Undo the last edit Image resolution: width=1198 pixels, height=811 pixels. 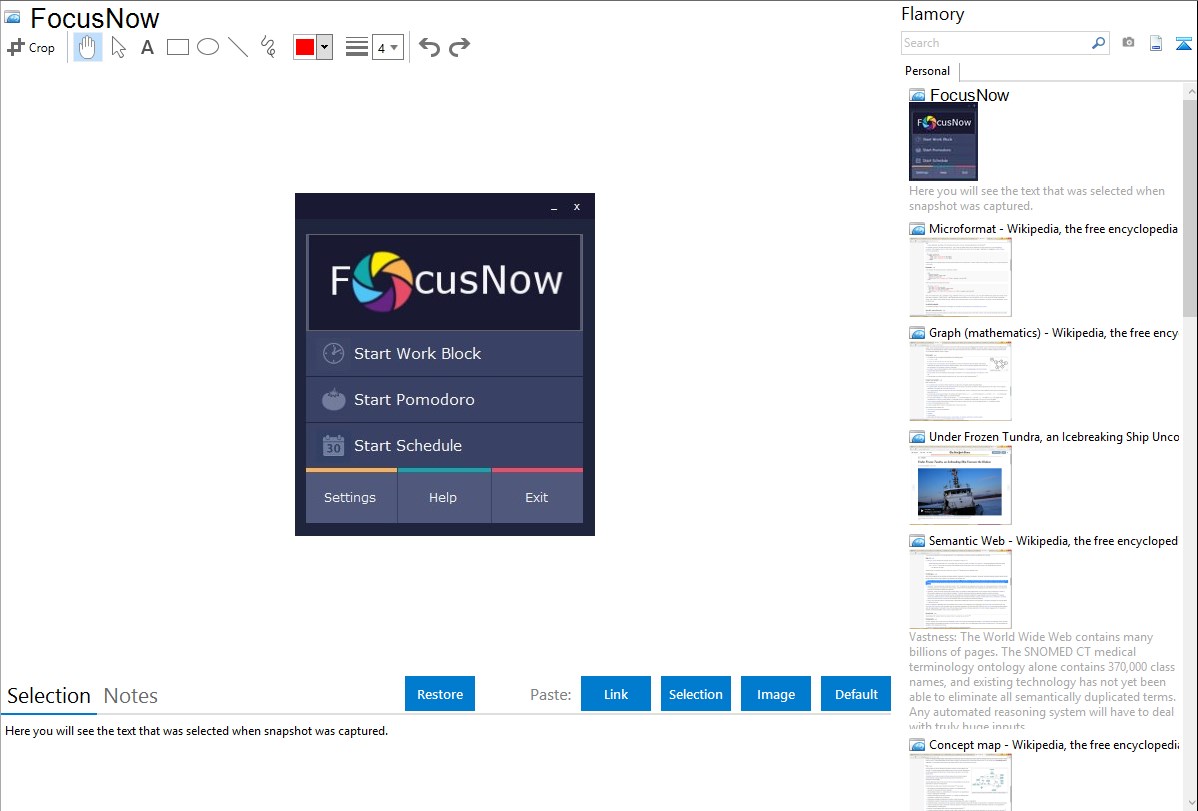429,47
